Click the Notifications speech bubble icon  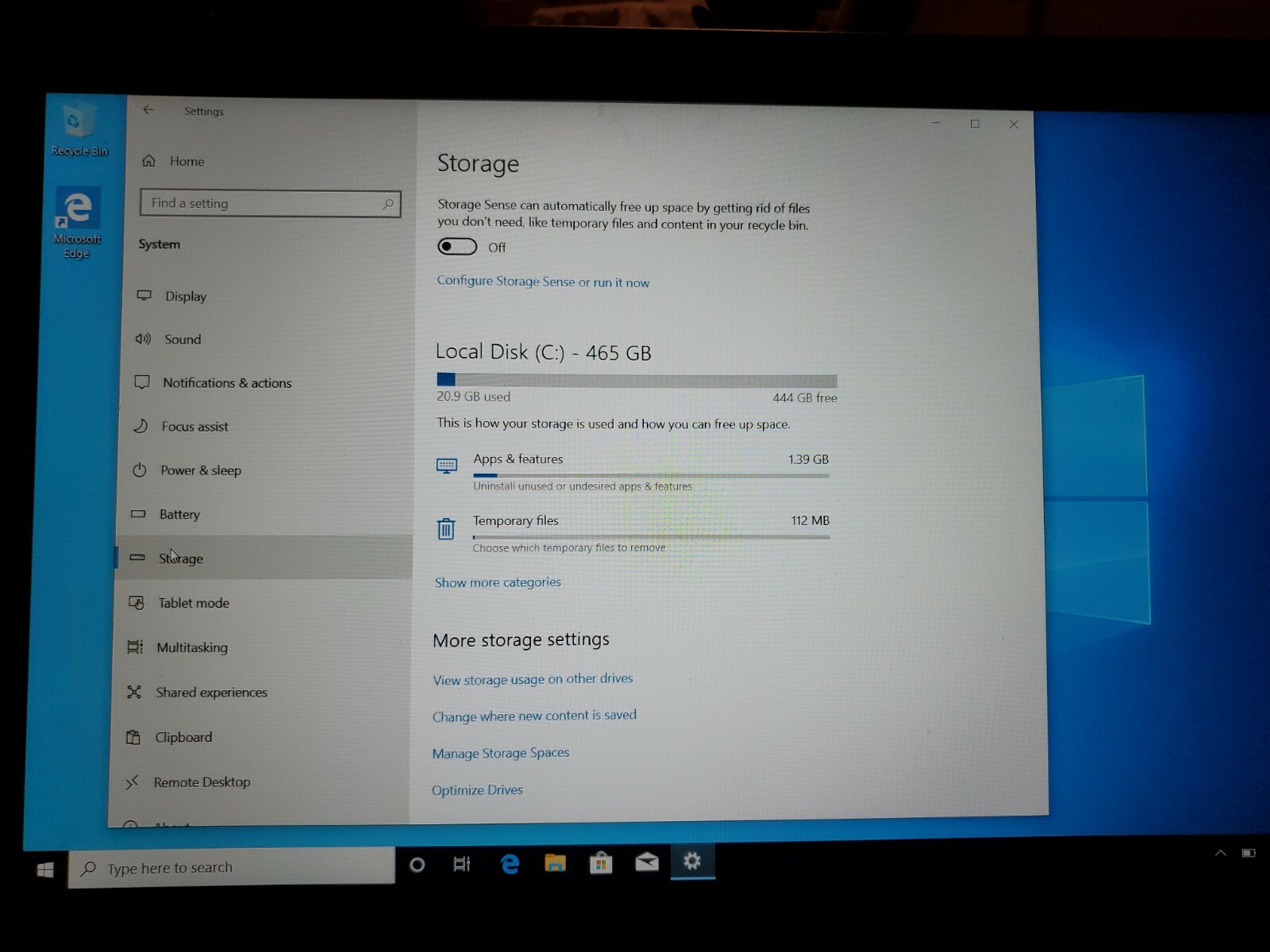[x=142, y=382]
